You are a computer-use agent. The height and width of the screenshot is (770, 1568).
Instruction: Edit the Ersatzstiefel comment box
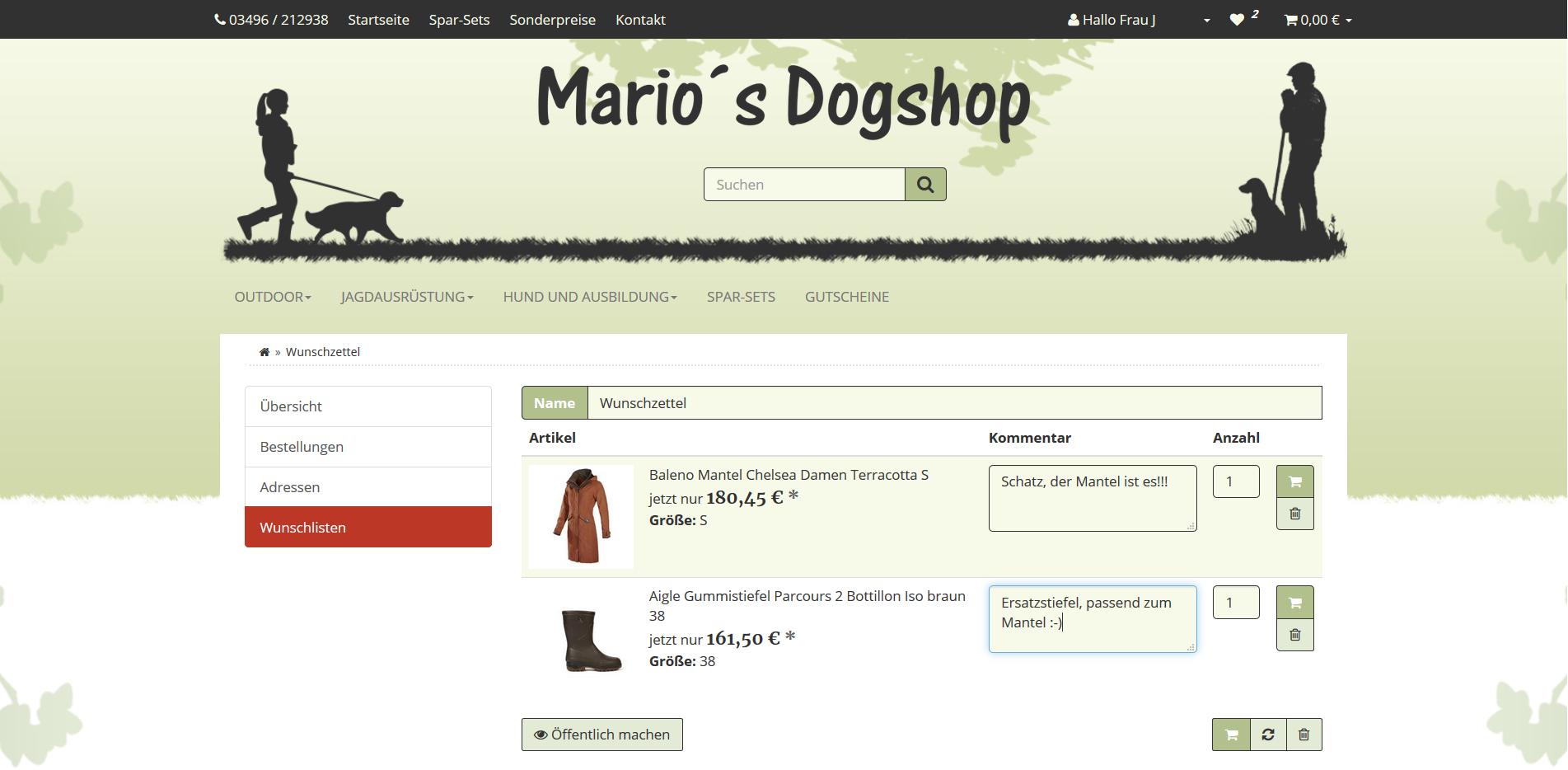pyautogui.click(x=1093, y=619)
